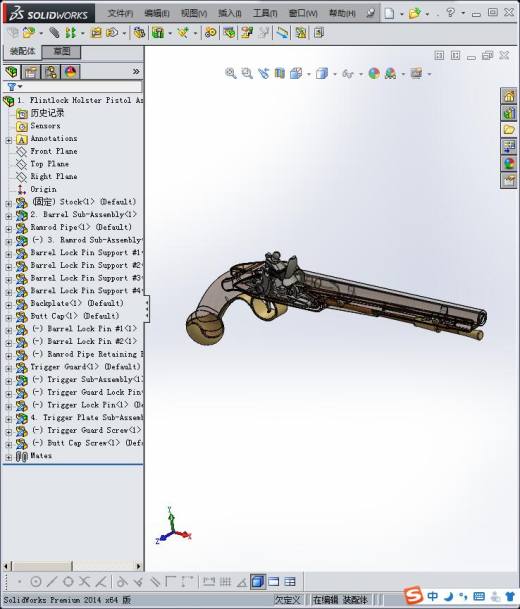Open SolidWorks Resources in task pane

coord(509,96)
